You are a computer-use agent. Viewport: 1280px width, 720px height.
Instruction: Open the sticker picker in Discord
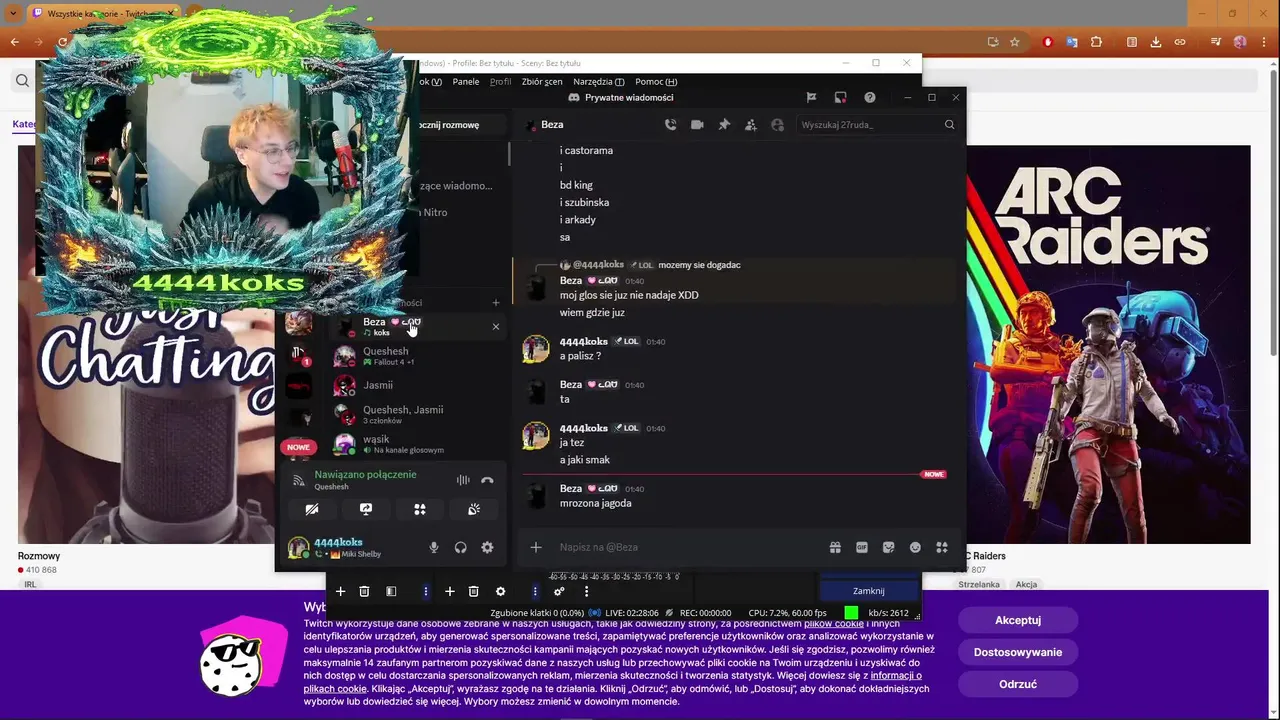tap(888, 547)
